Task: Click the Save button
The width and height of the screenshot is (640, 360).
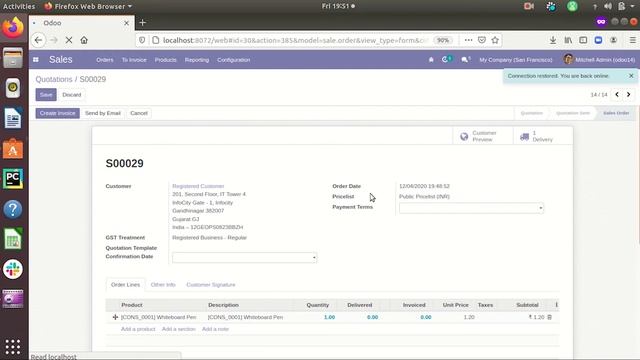Action: (x=46, y=94)
